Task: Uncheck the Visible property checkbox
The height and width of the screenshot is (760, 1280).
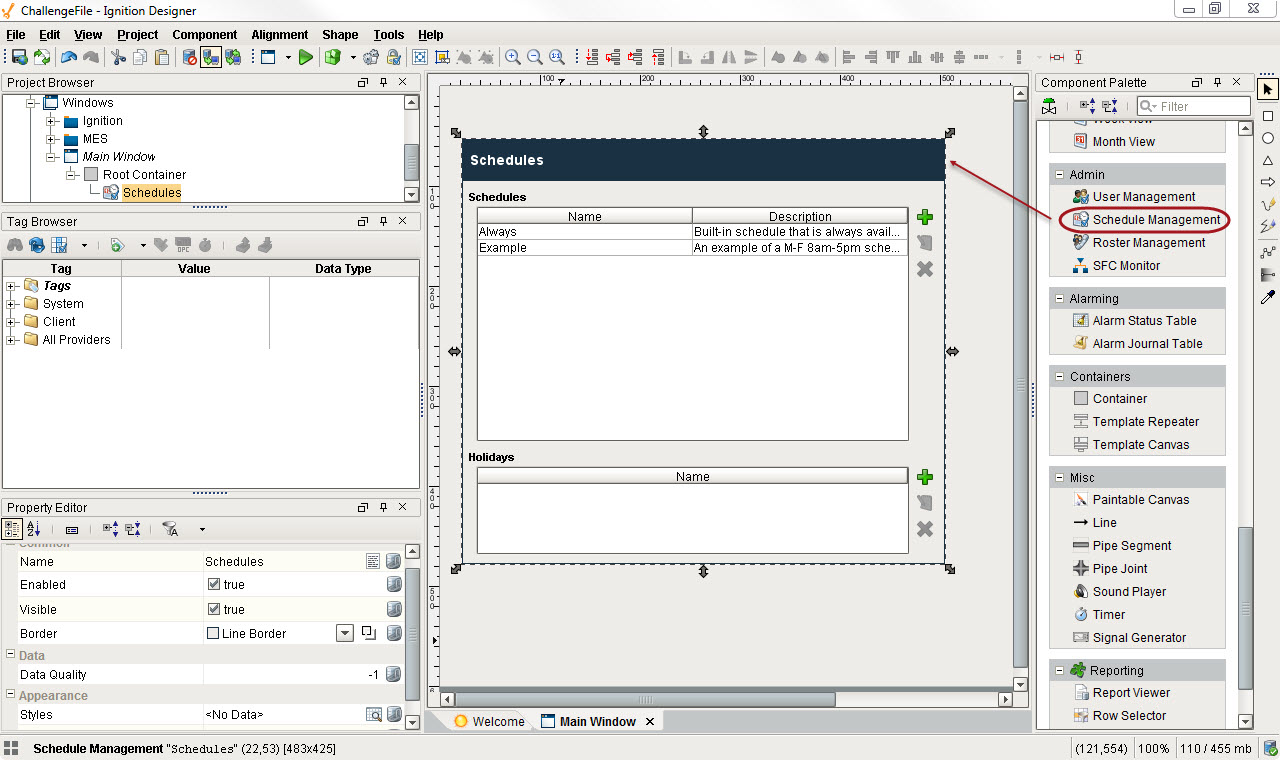Action: [x=214, y=609]
